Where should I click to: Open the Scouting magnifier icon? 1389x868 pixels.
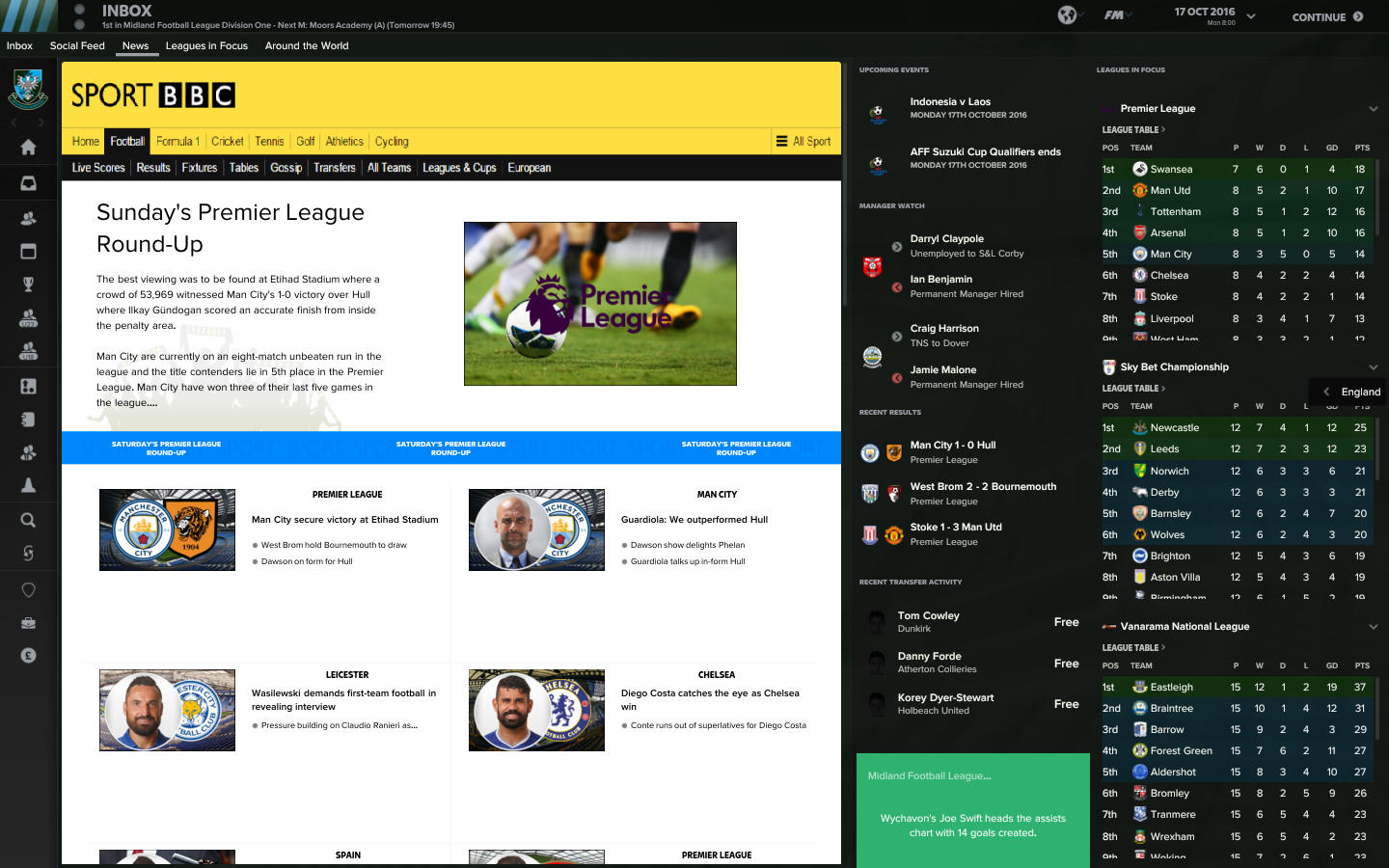click(x=28, y=521)
